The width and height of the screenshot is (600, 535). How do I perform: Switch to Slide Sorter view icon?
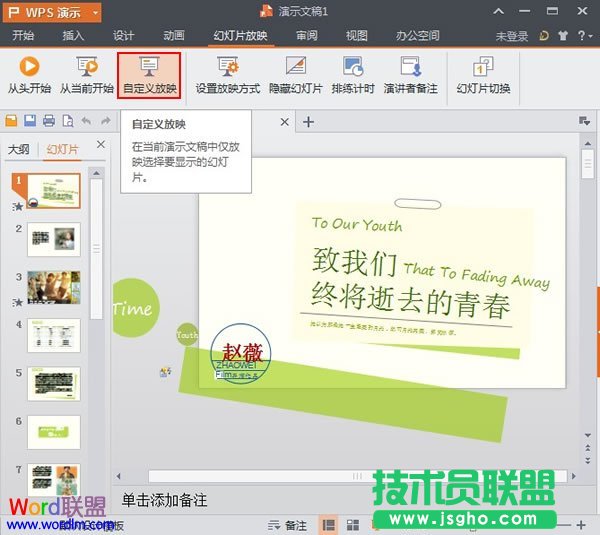pyautogui.click(x=353, y=525)
